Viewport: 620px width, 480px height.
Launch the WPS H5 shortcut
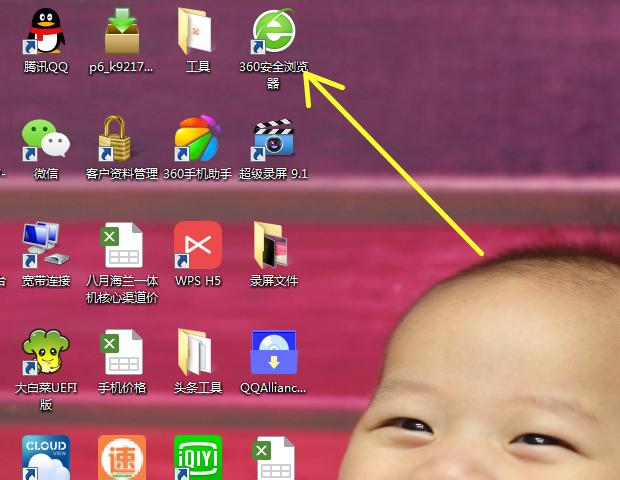(198, 245)
